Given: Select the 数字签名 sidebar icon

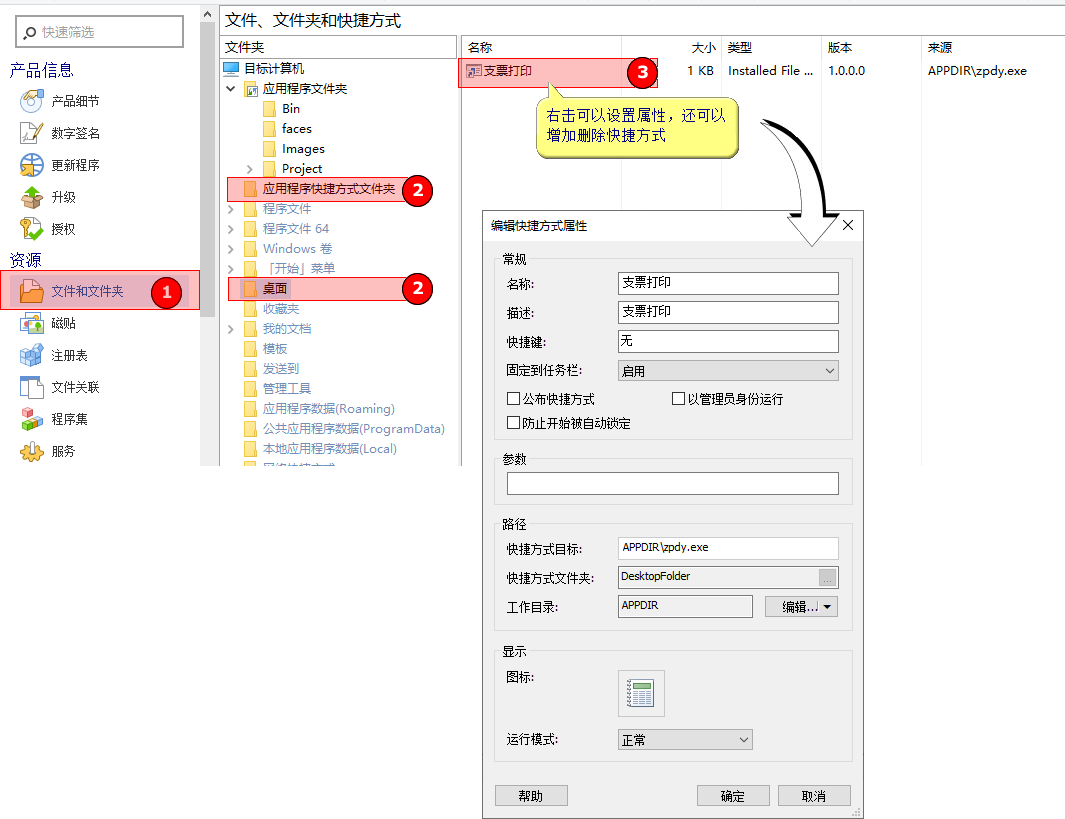Looking at the screenshot, I should click(x=32, y=133).
